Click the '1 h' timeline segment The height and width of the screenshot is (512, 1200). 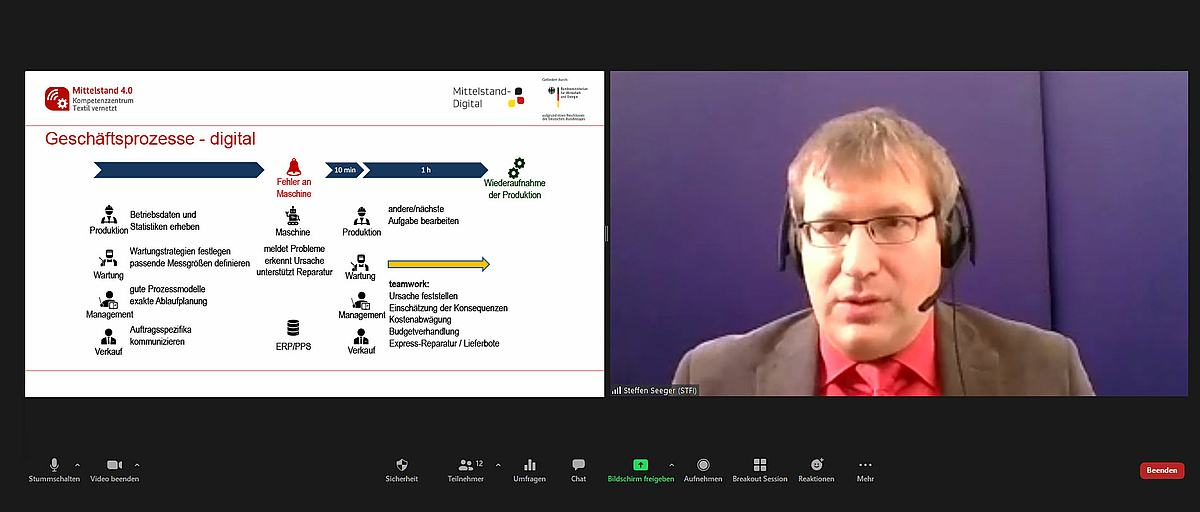click(425, 170)
